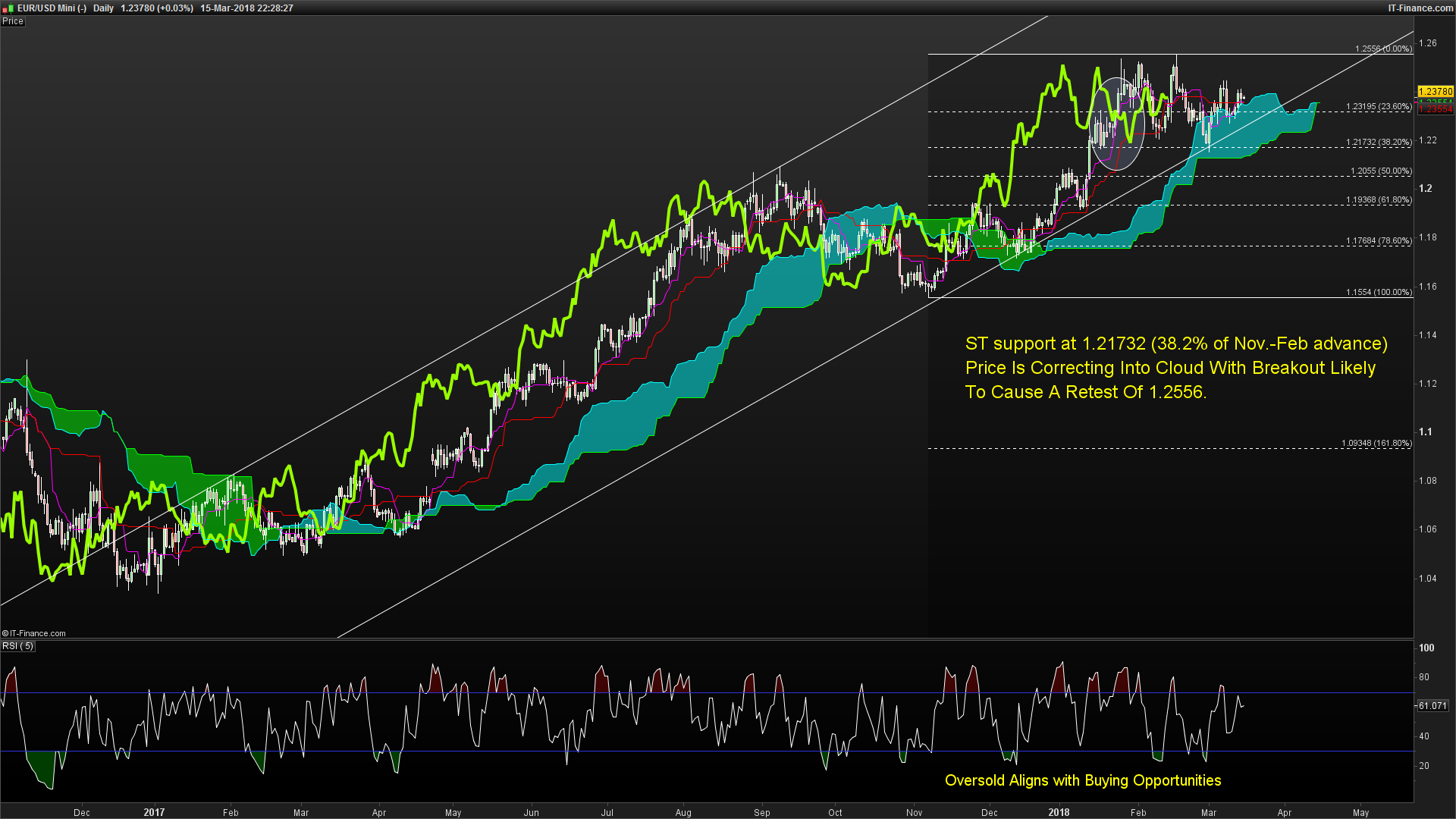Select the Price panel label
Viewport: 1456px width, 819px height.
click(13, 21)
